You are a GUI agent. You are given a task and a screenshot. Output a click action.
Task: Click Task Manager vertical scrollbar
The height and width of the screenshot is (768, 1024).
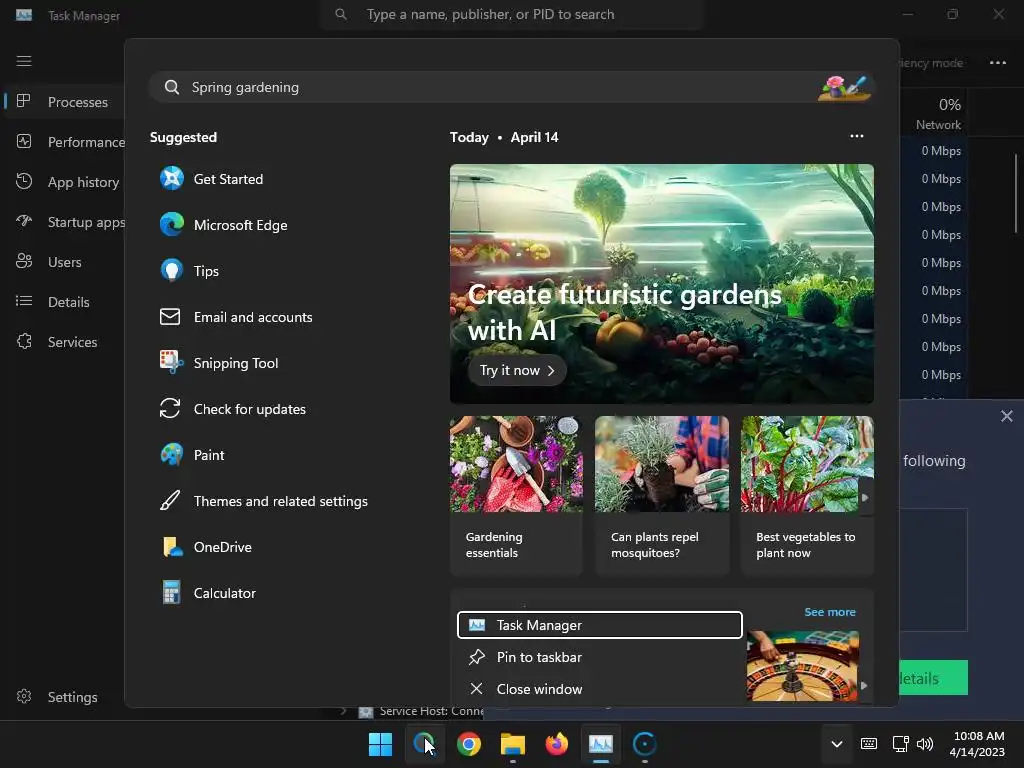1016,193
